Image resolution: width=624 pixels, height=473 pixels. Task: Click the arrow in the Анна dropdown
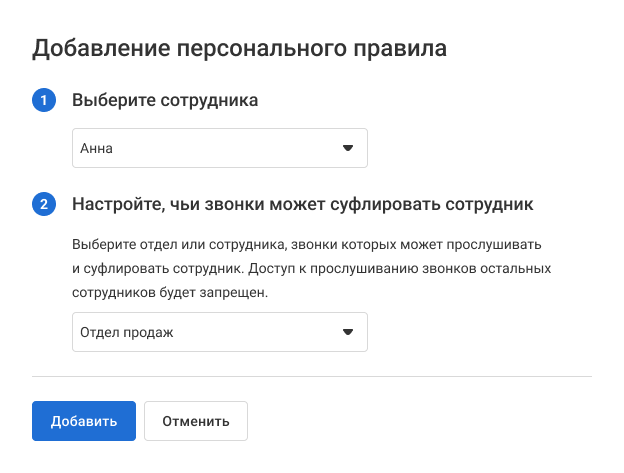click(348, 148)
